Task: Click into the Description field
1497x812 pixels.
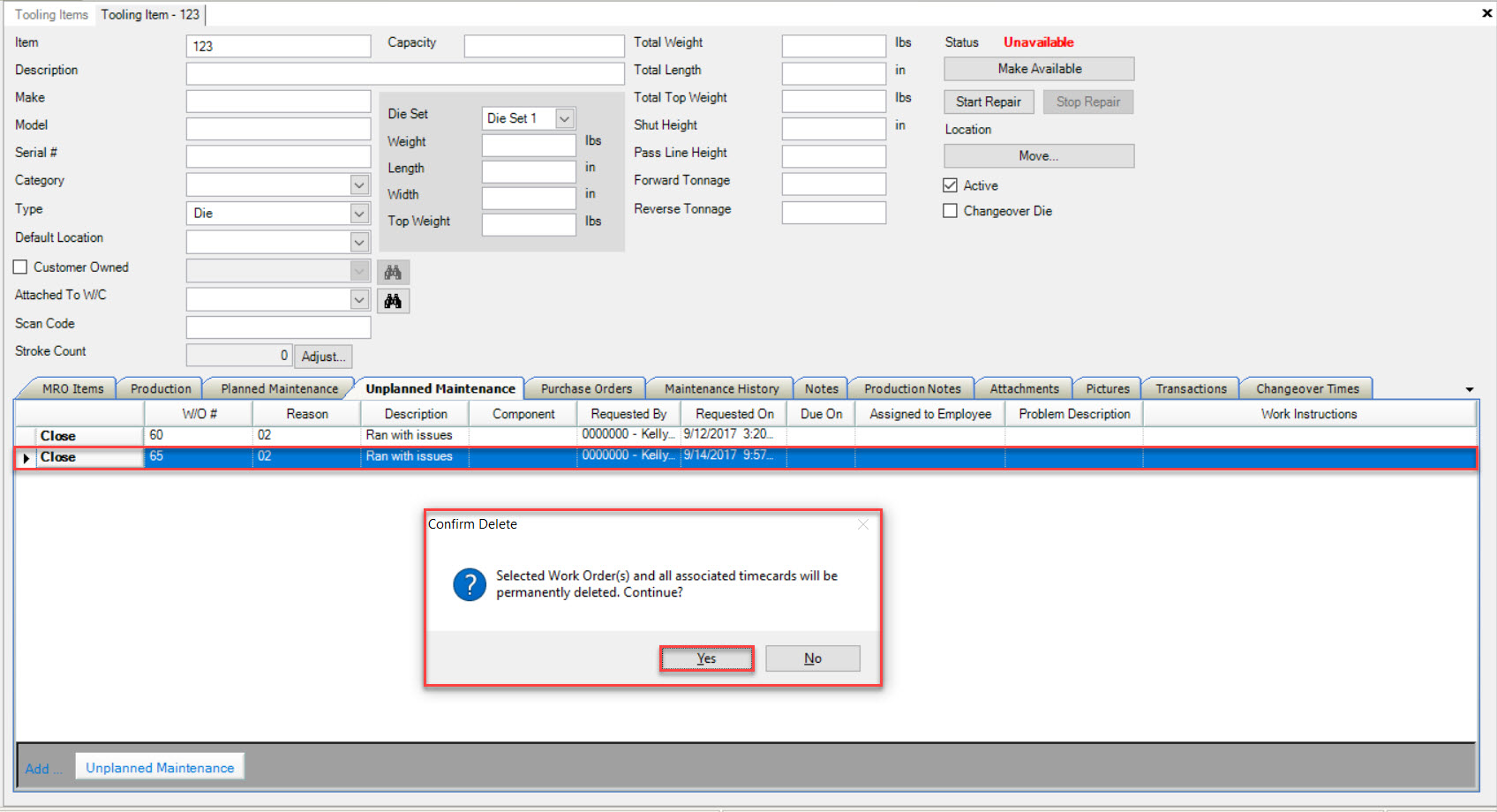Action: (x=405, y=74)
